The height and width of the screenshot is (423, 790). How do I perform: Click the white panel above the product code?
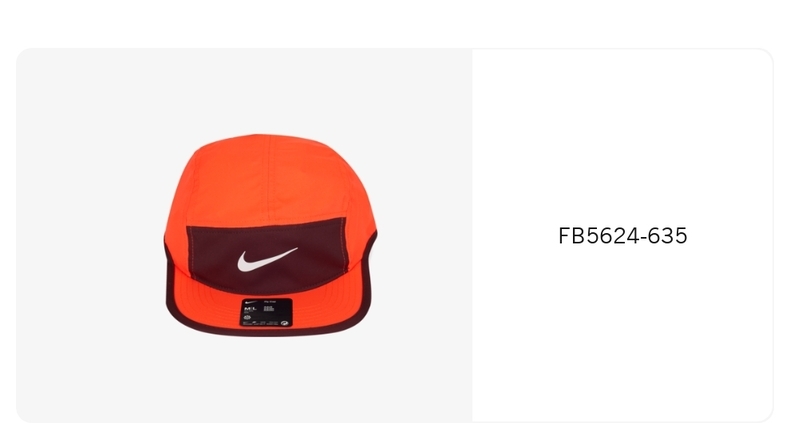(623, 136)
